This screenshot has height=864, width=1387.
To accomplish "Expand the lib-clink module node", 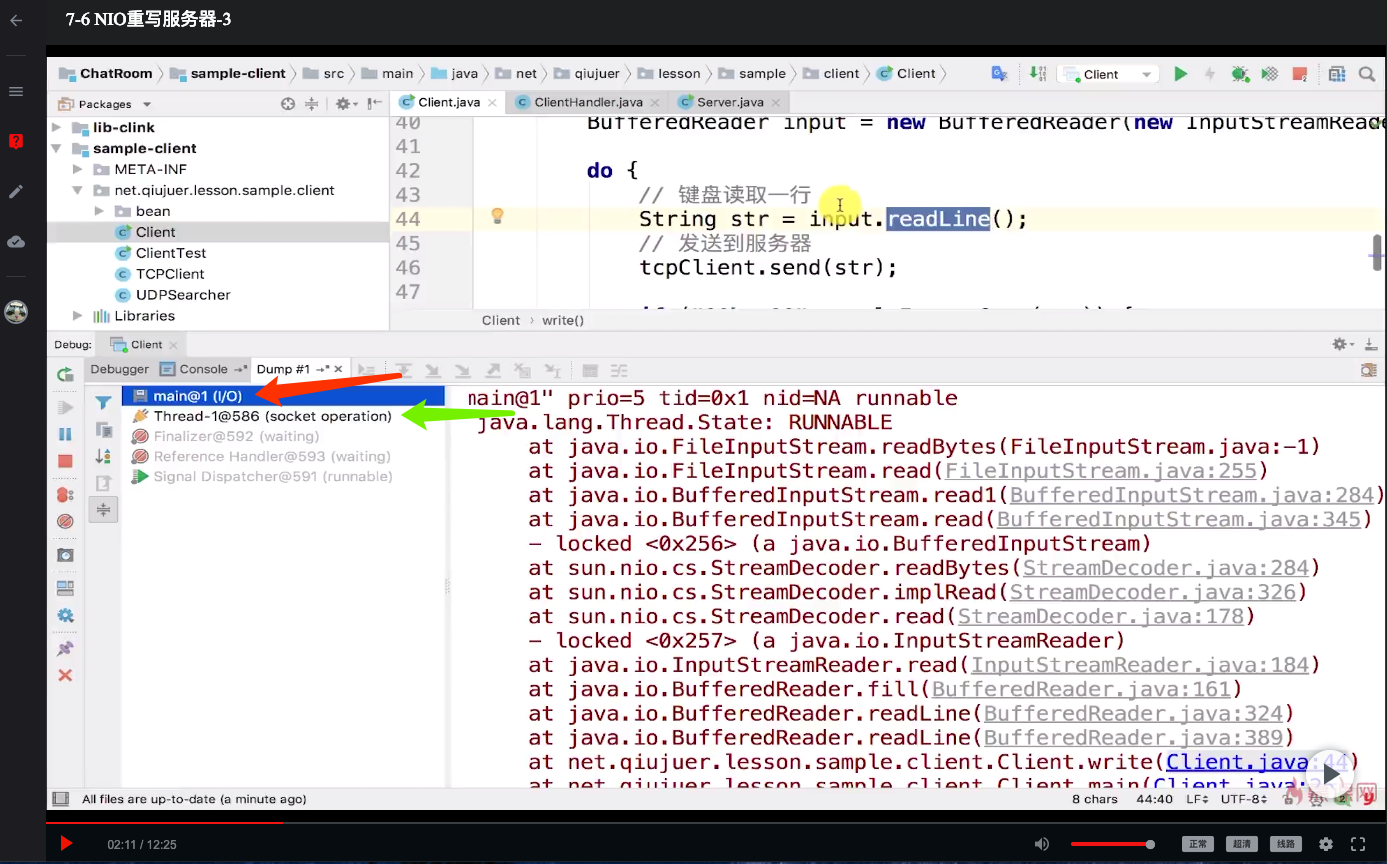I will [56, 128].
